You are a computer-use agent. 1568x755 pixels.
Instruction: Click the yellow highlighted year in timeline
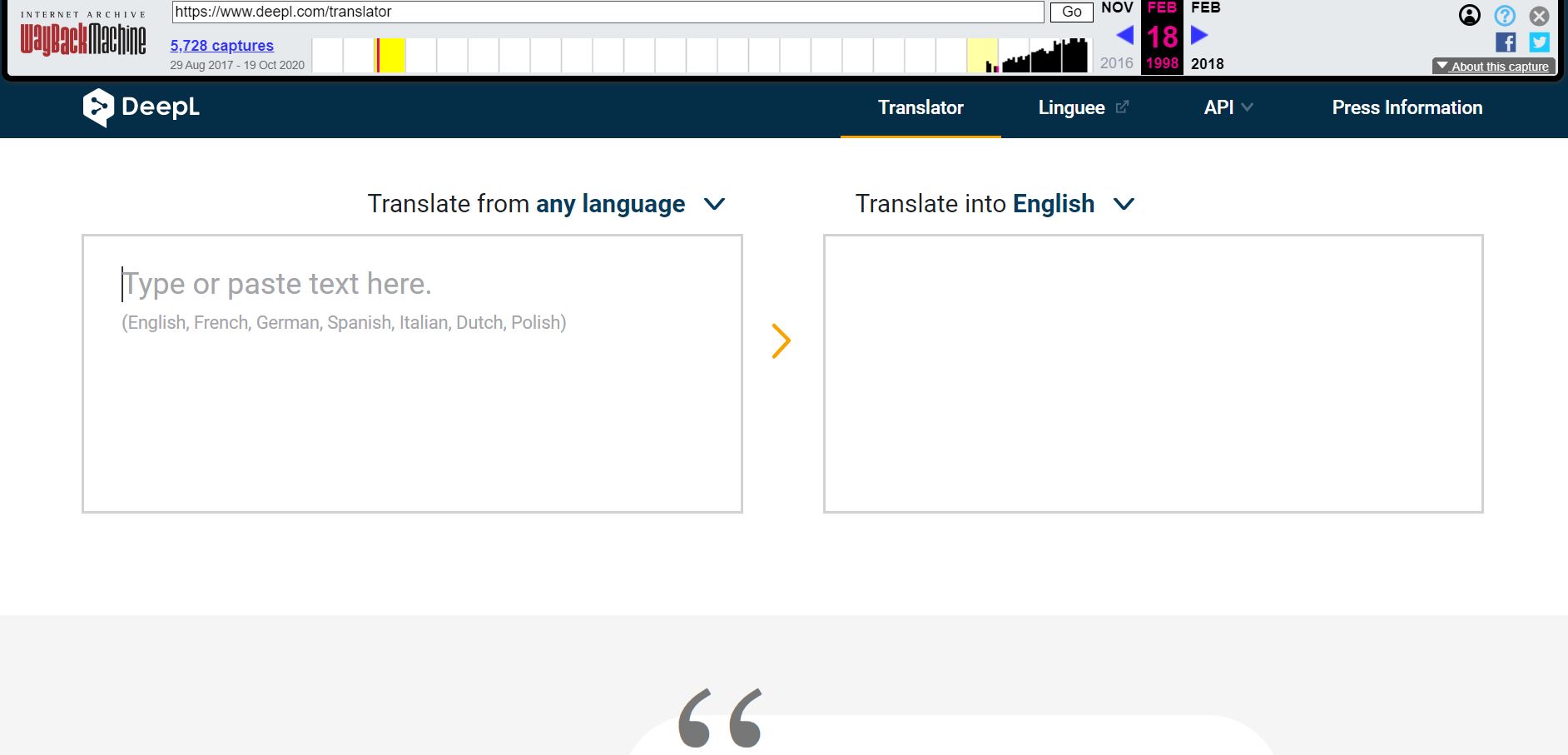tap(390, 55)
